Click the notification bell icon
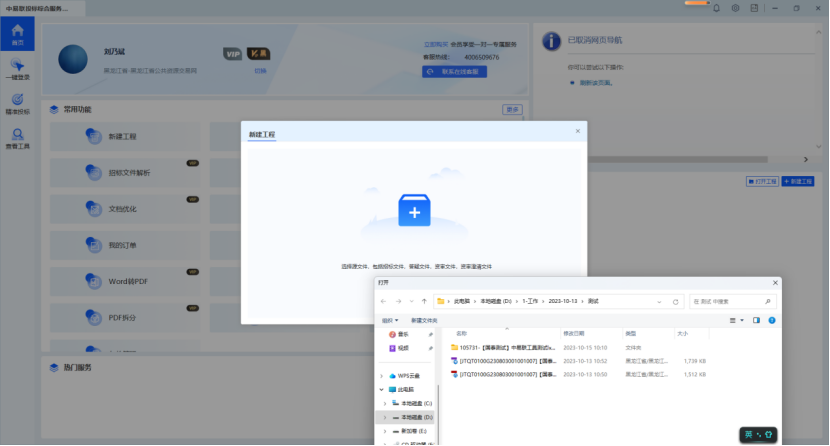The height and width of the screenshot is (446, 830). (x=714, y=8)
